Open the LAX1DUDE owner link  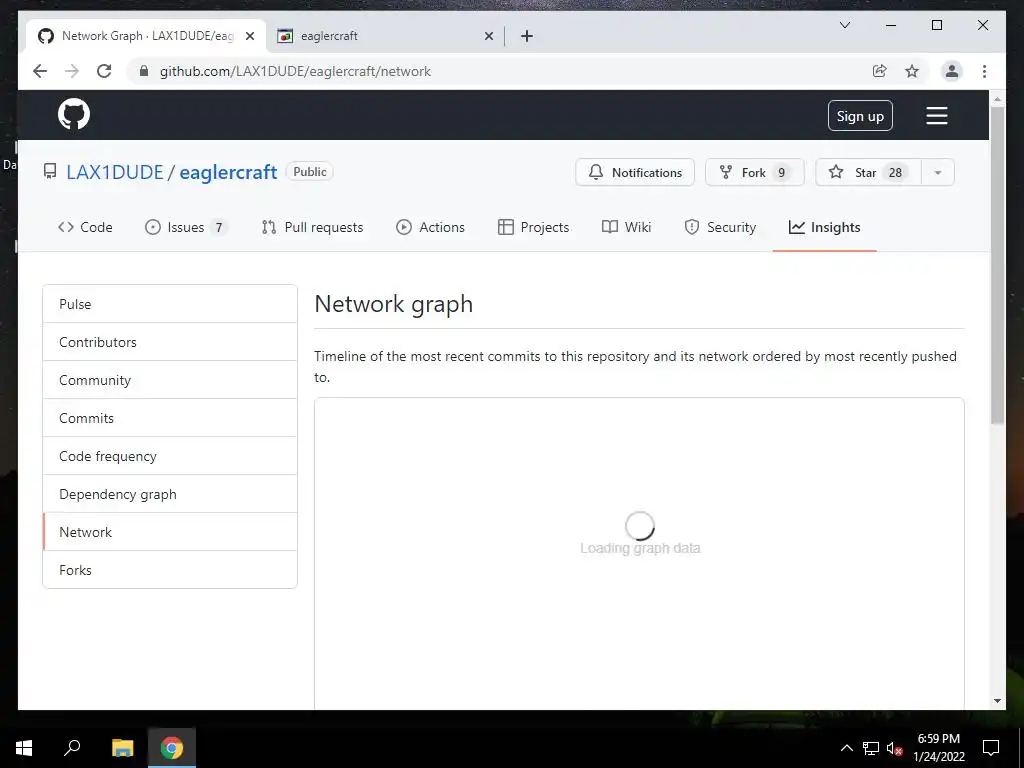click(x=115, y=172)
